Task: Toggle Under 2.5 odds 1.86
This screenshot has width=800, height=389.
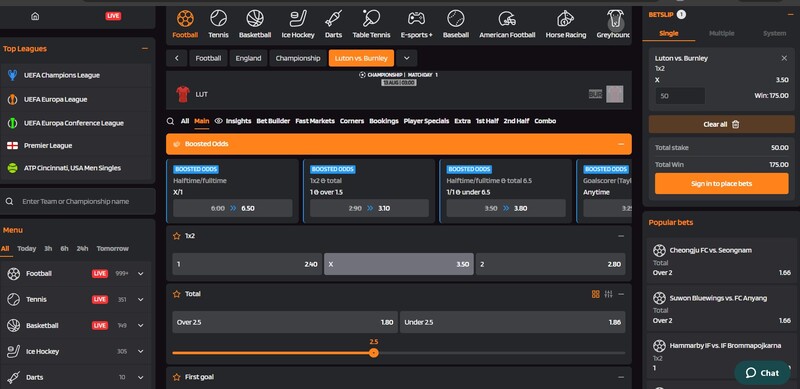Action: click(x=512, y=322)
